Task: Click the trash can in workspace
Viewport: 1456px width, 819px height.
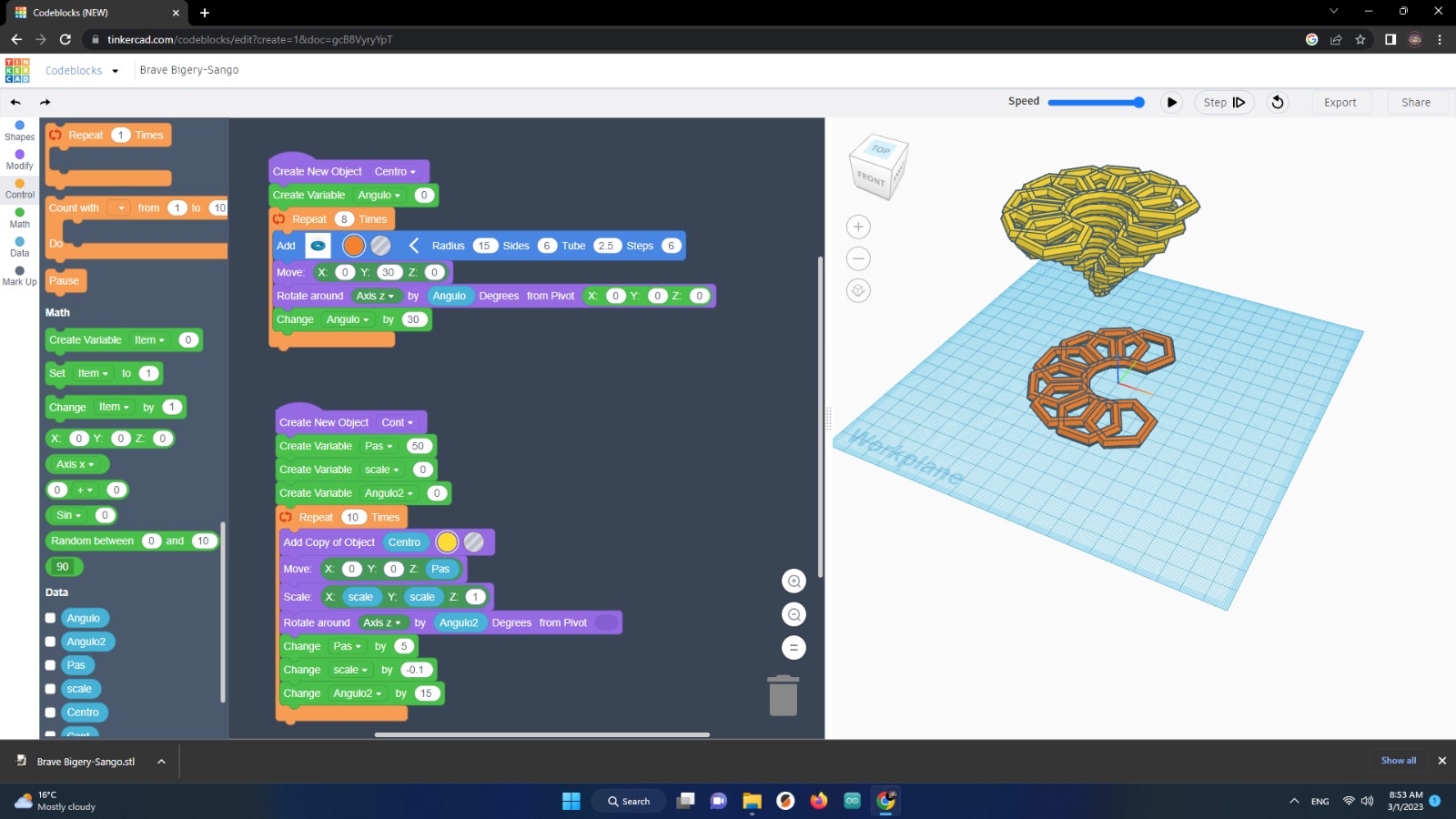Action: (784, 695)
